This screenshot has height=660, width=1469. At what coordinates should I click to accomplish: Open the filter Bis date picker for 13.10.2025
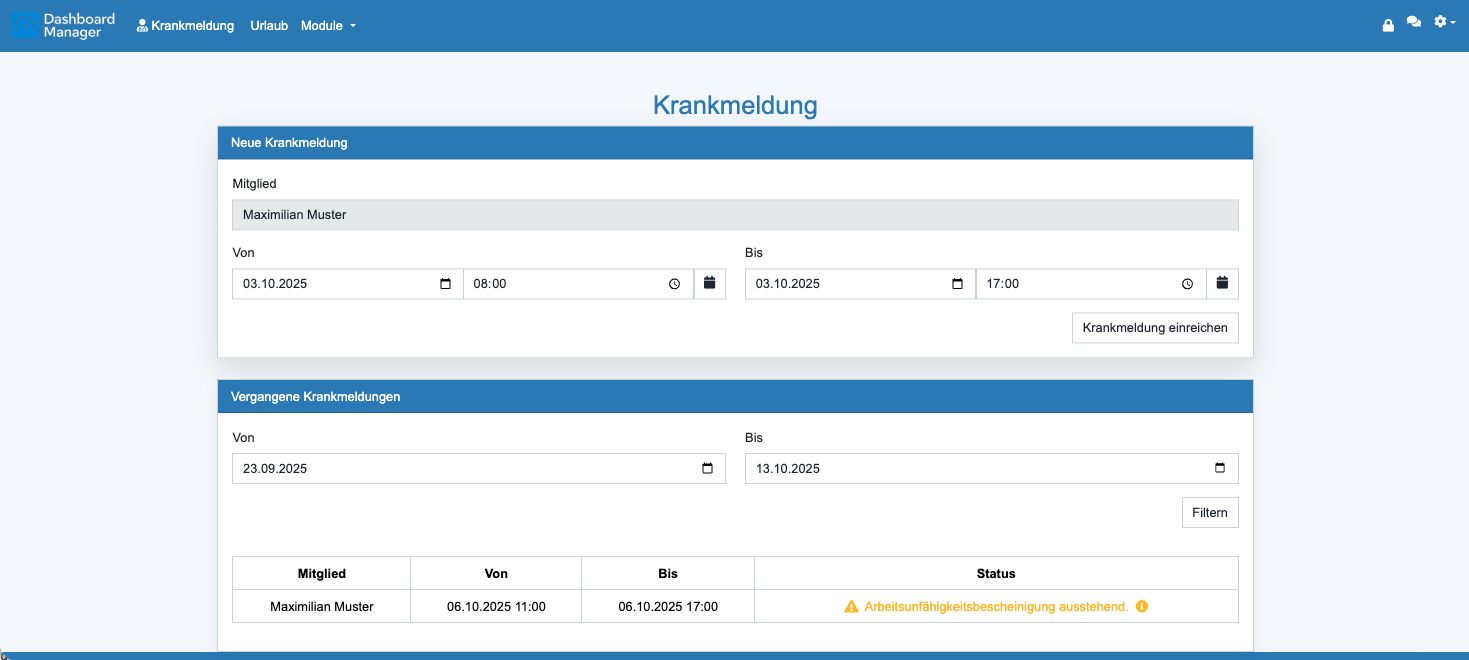pos(1219,468)
